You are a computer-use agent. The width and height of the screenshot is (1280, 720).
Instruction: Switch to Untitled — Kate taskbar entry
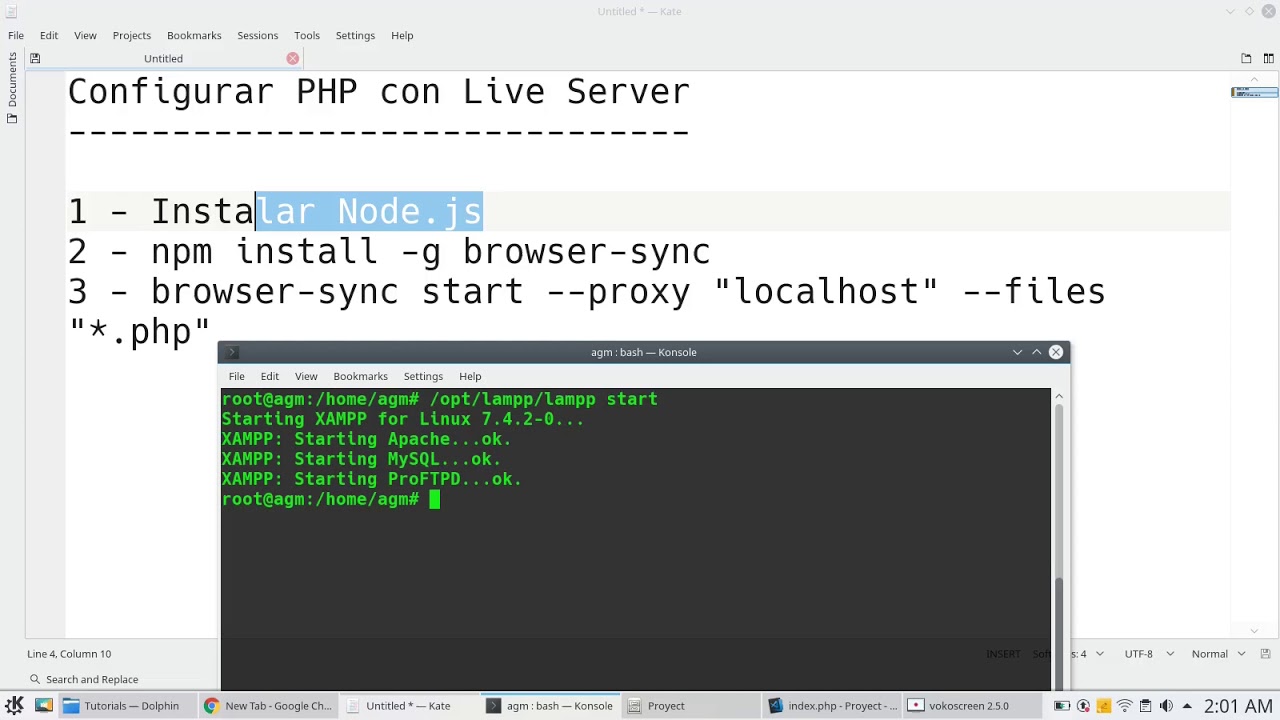click(408, 706)
